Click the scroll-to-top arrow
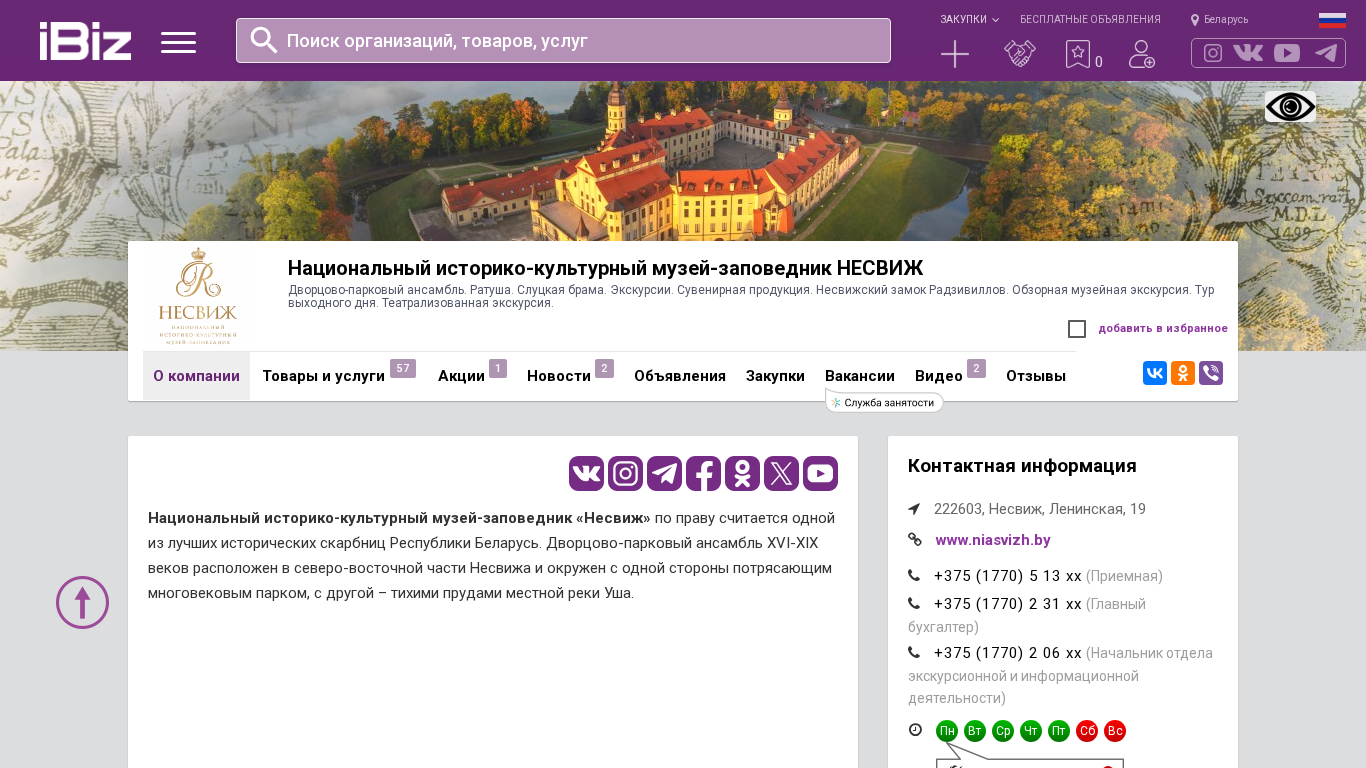1366x768 pixels. coord(82,602)
